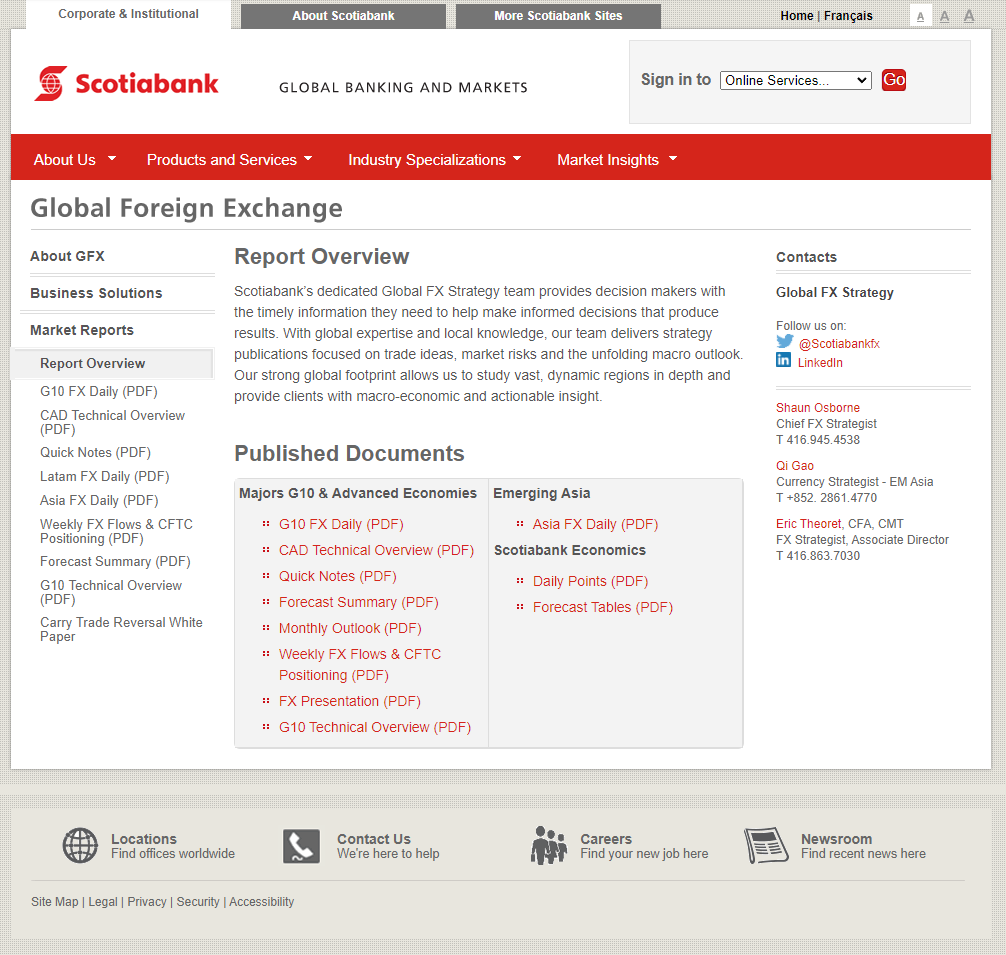Open Legal footer link
Screen dimensions: 1006x955
(x=103, y=901)
